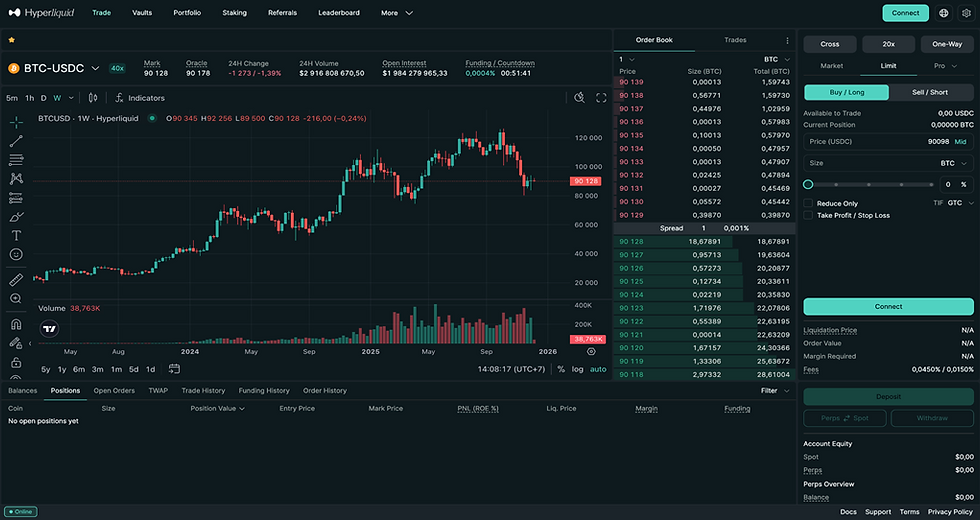
Task: Click Connect button in the order form
Action: 888,306
